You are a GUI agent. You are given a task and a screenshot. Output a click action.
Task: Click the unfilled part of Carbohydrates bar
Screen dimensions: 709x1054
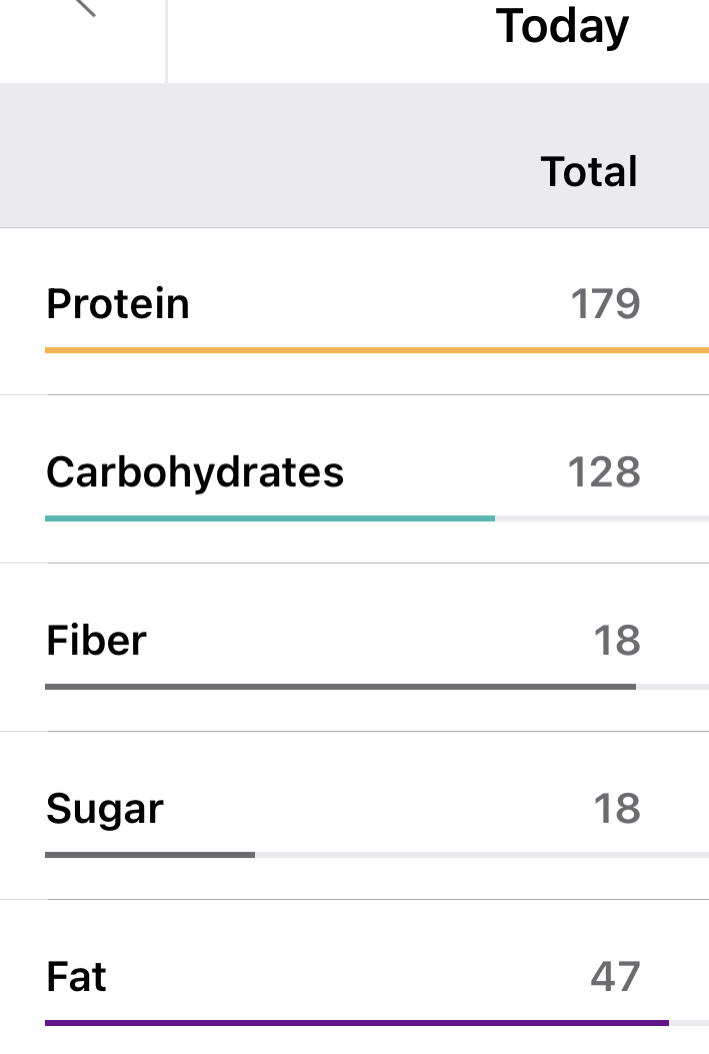click(x=600, y=518)
